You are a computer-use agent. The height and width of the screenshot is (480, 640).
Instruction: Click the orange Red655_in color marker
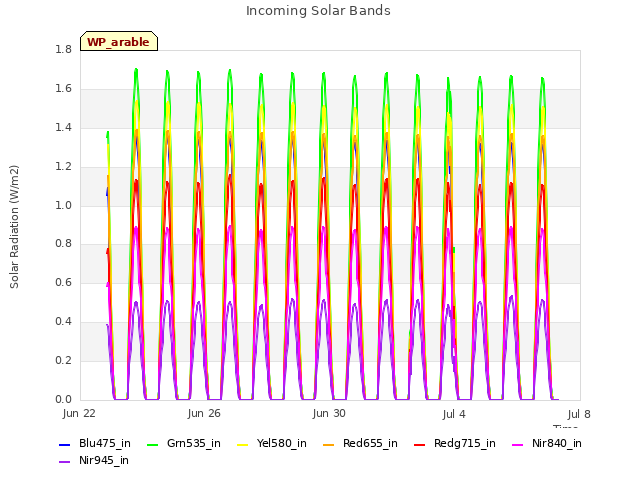point(329,444)
